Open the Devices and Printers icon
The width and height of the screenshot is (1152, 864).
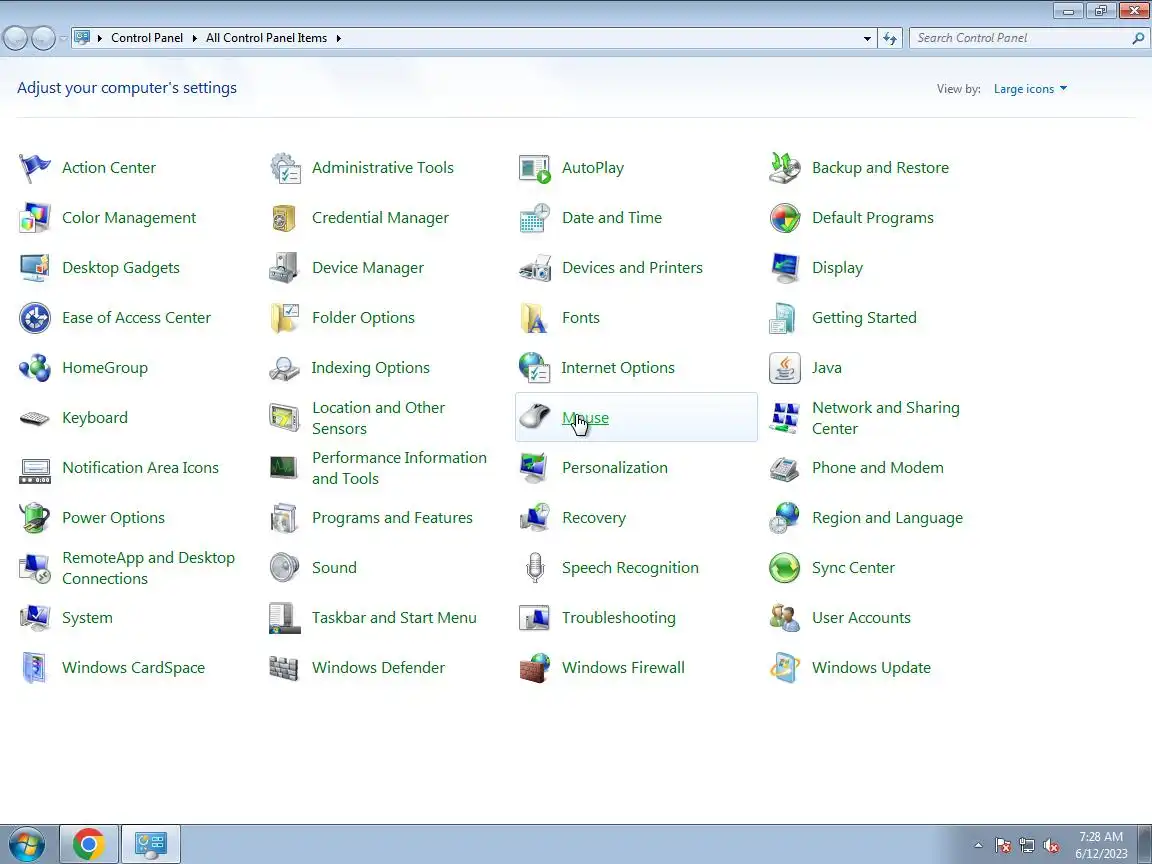(534, 268)
